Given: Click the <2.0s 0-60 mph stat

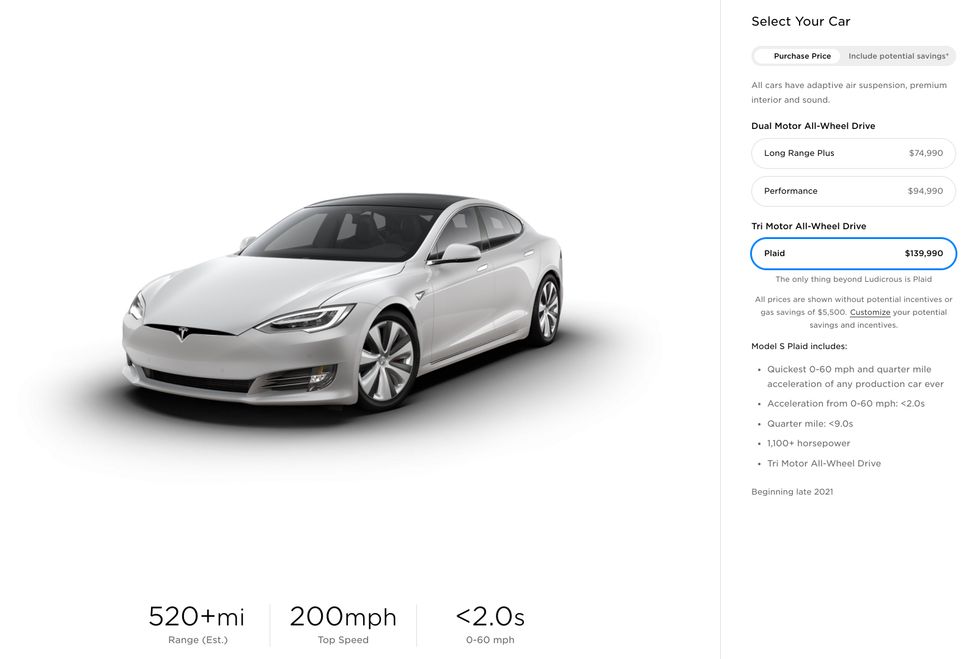Looking at the screenshot, I should (x=489, y=617).
